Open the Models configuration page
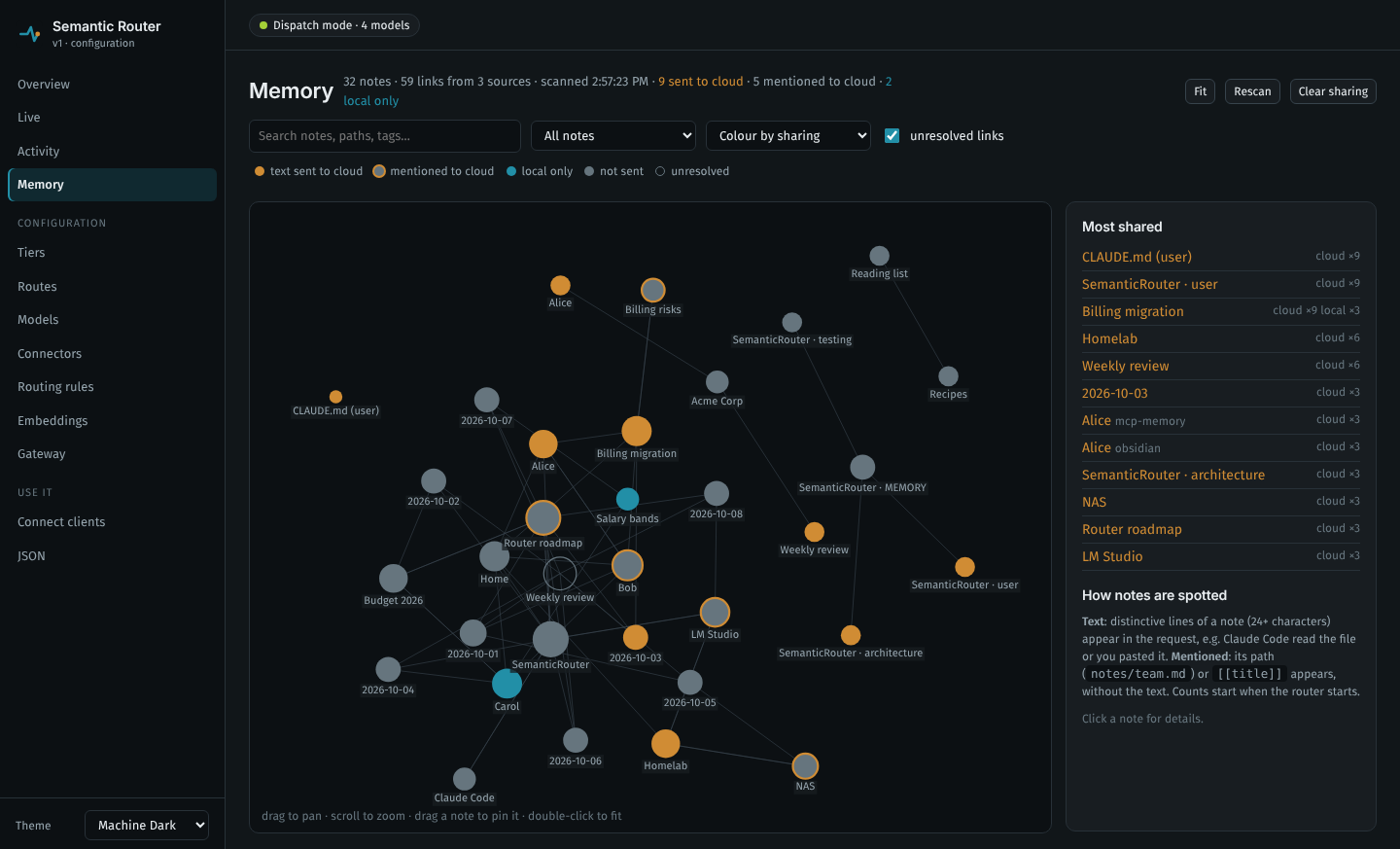 112,320
